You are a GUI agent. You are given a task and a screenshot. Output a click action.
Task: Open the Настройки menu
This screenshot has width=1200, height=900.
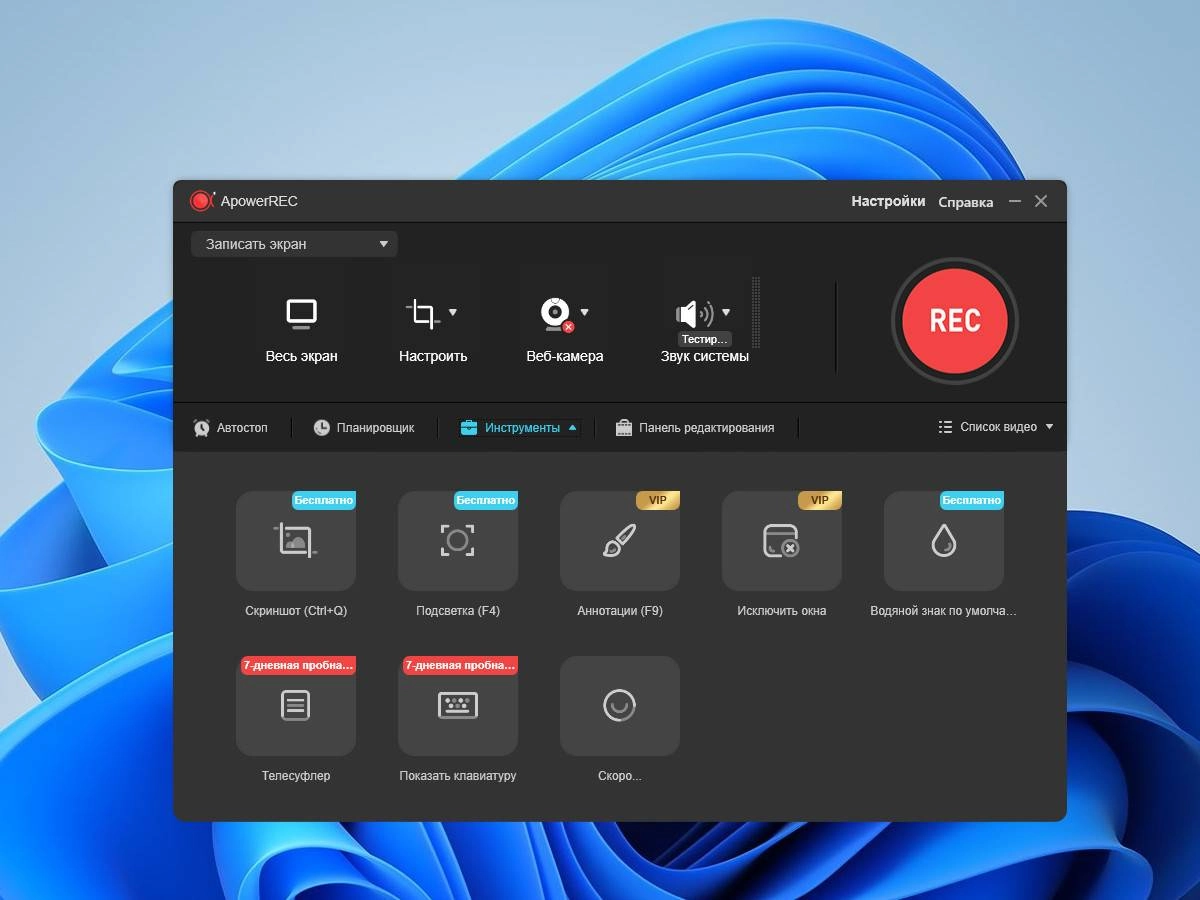(x=888, y=201)
